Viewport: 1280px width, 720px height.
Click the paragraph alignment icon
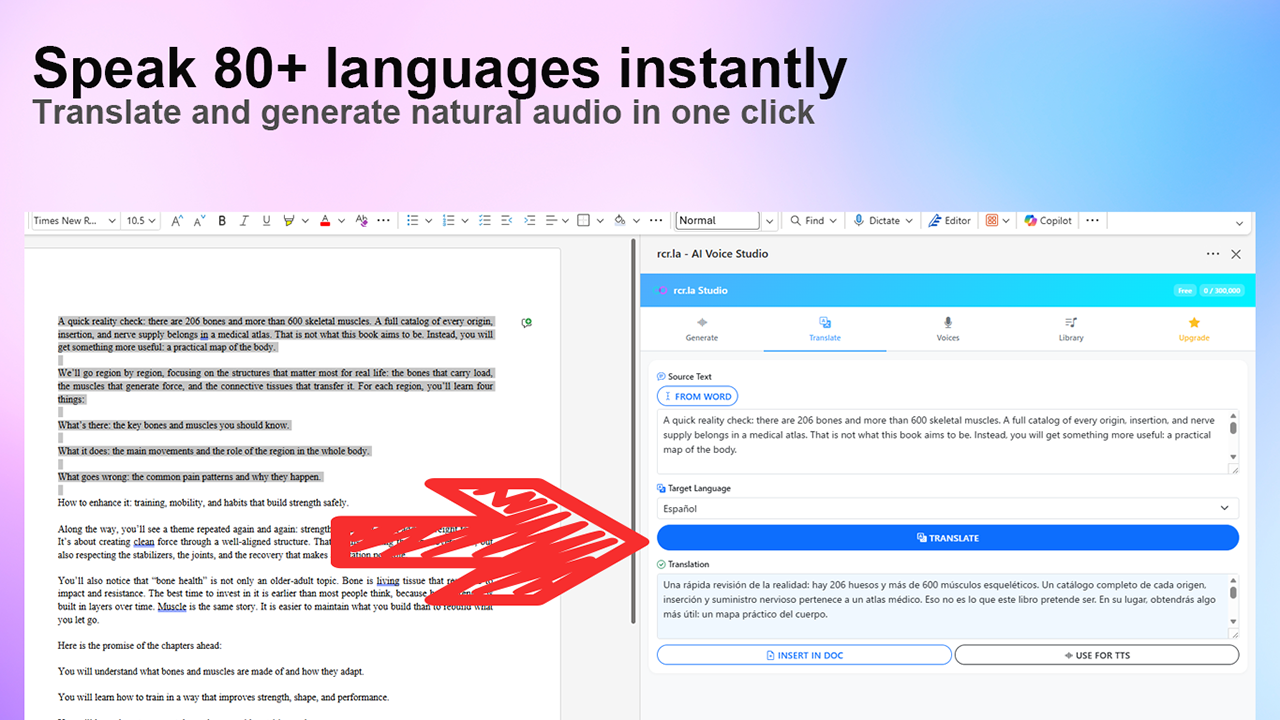pos(551,221)
